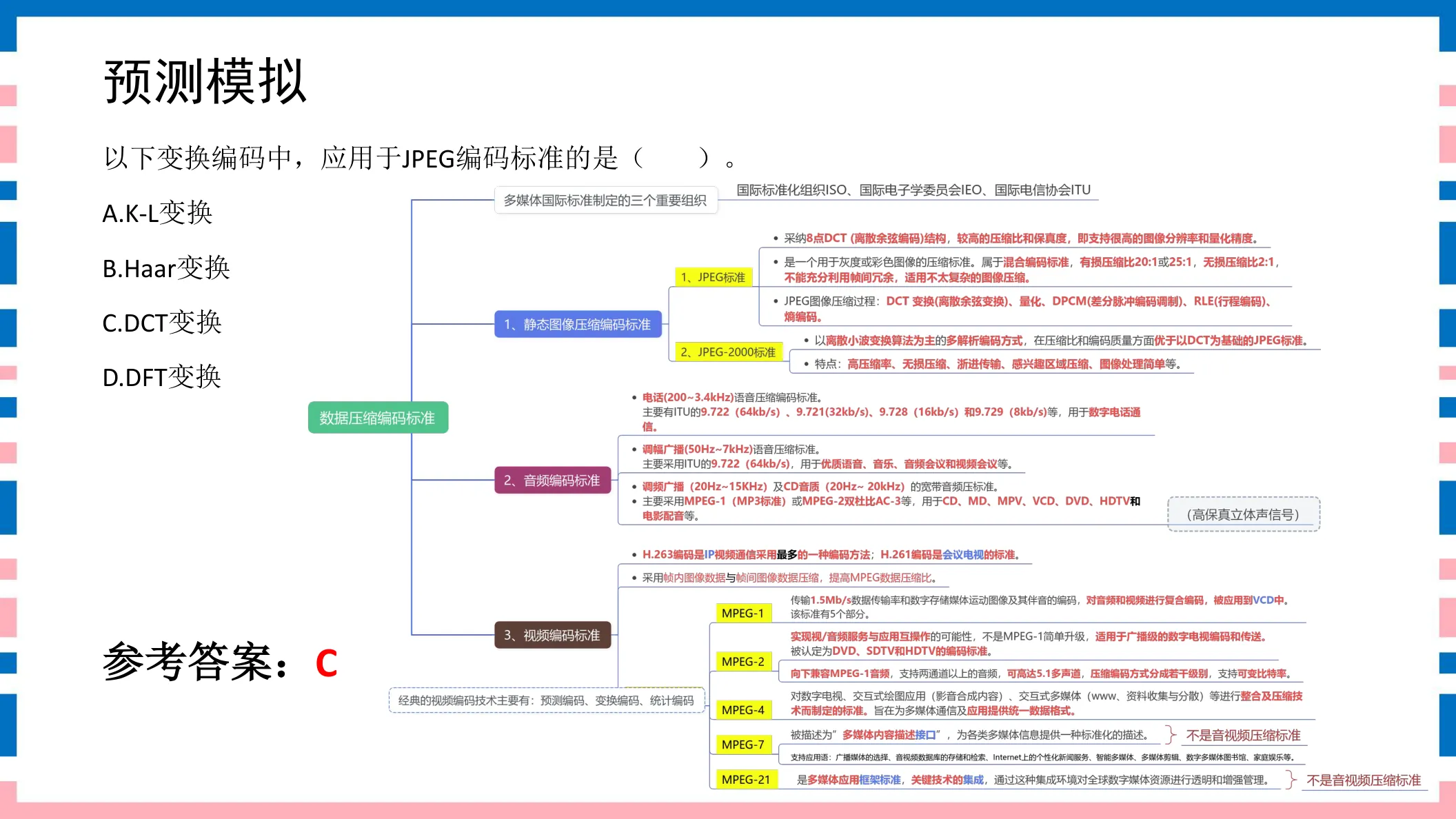Select option B.Haar变换
Viewport: 1456px width, 819px height.
point(166,267)
